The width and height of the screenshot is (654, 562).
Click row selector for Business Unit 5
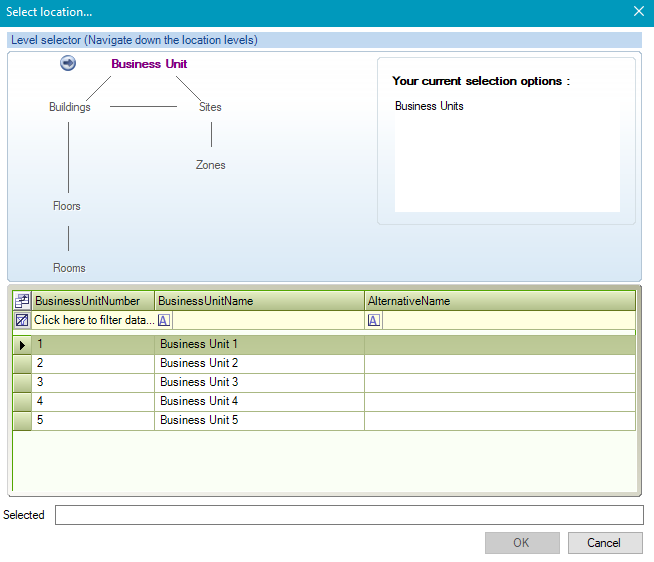pos(22,420)
